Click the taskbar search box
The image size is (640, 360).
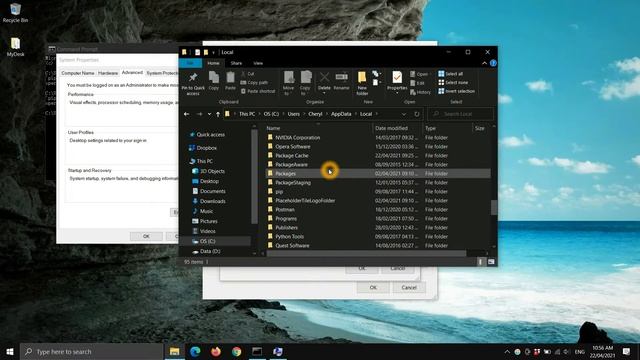click(91, 351)
